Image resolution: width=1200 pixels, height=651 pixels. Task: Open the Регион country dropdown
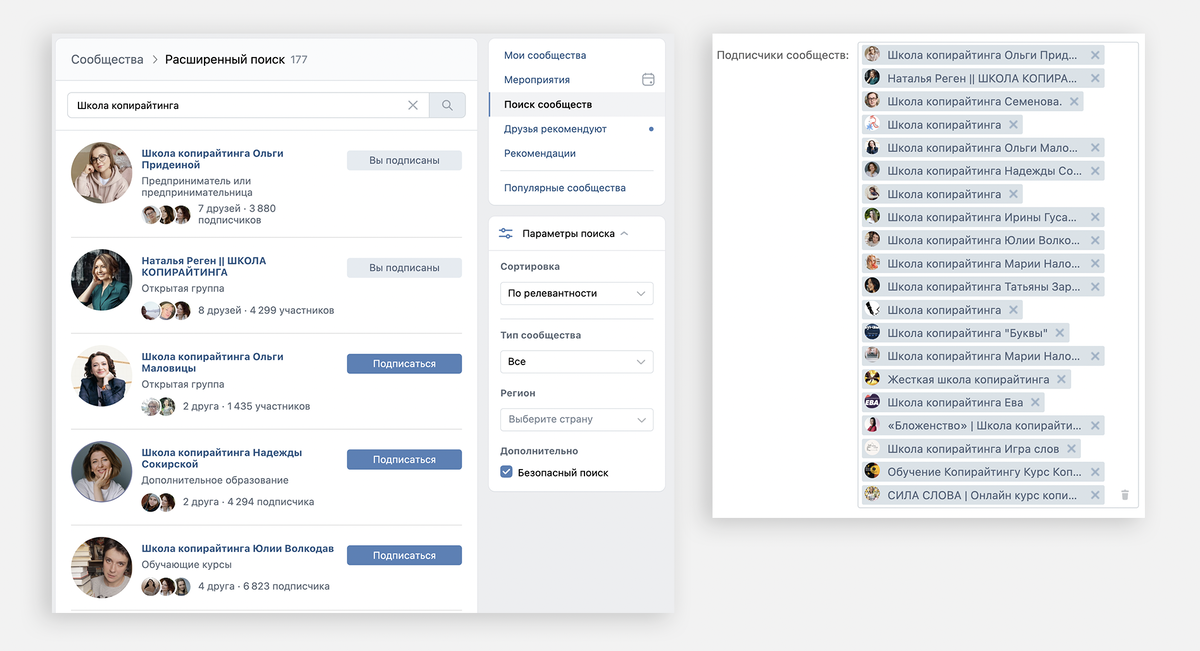click(x=576, y=419)
